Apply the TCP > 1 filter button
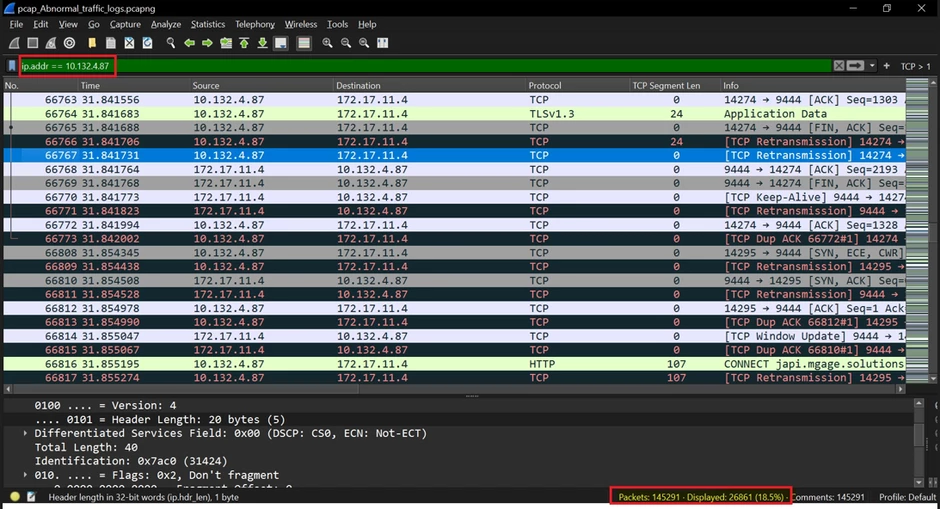The image size is (940, 509). pos(915,67)
